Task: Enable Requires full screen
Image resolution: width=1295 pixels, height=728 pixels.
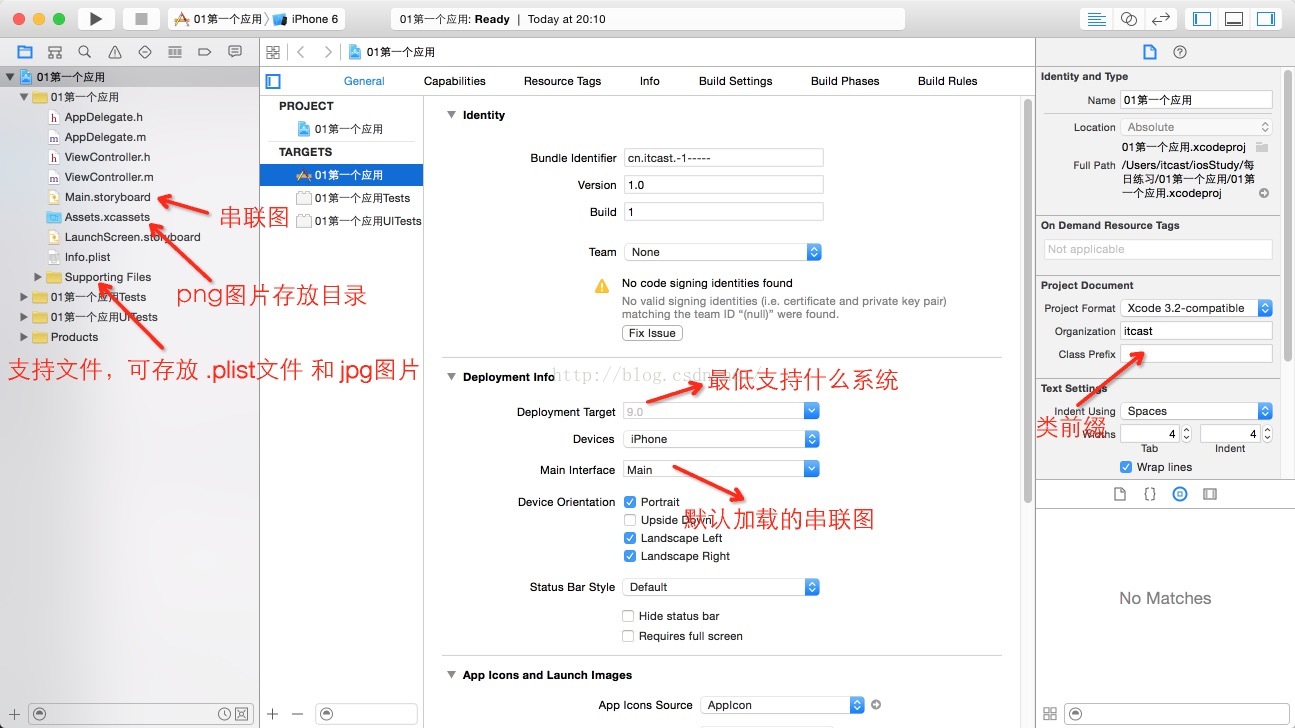Action: (x=628, y=636)
